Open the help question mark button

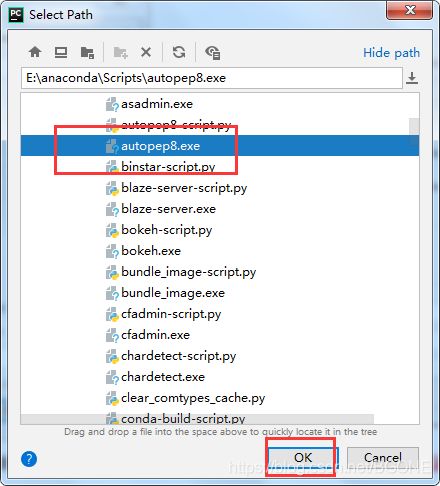tap(29, 459)
